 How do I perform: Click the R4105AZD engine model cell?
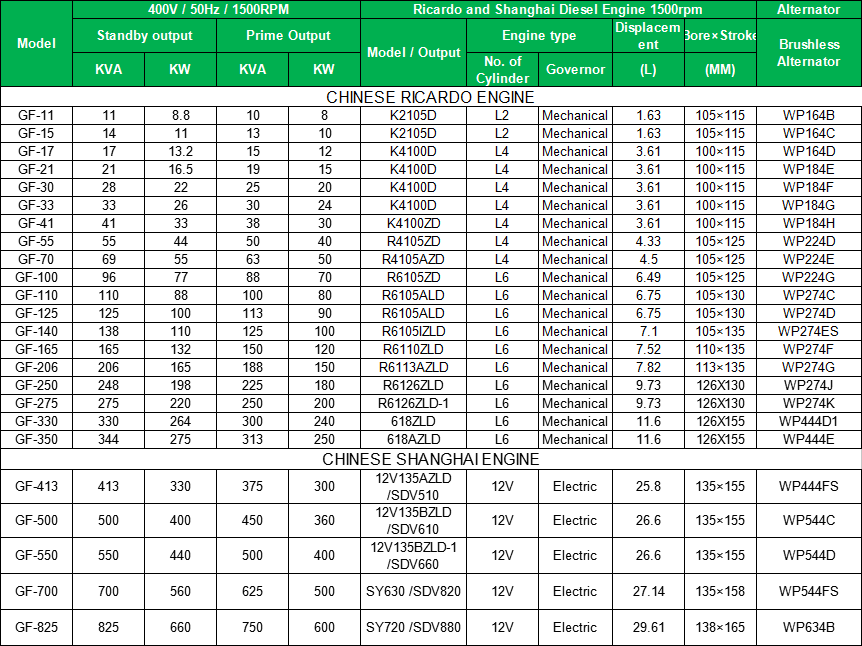pos(413,259)
